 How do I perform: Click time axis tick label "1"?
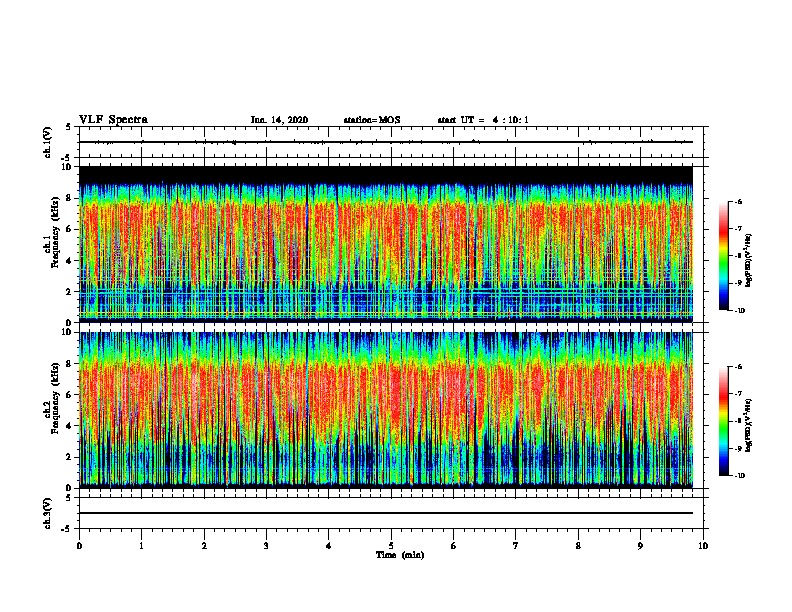(142, 546)
